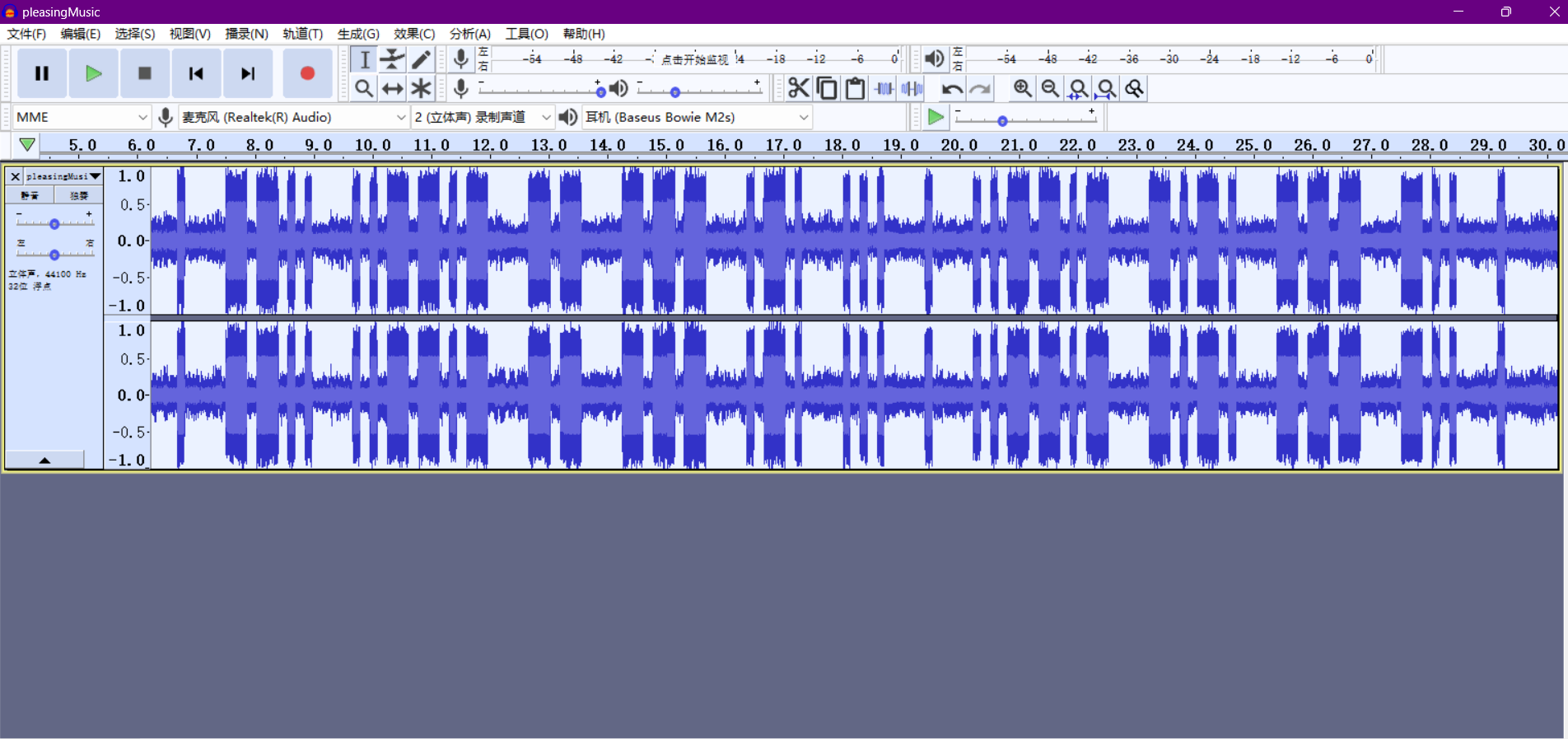Click the green Play button

[x=93, y=73]
